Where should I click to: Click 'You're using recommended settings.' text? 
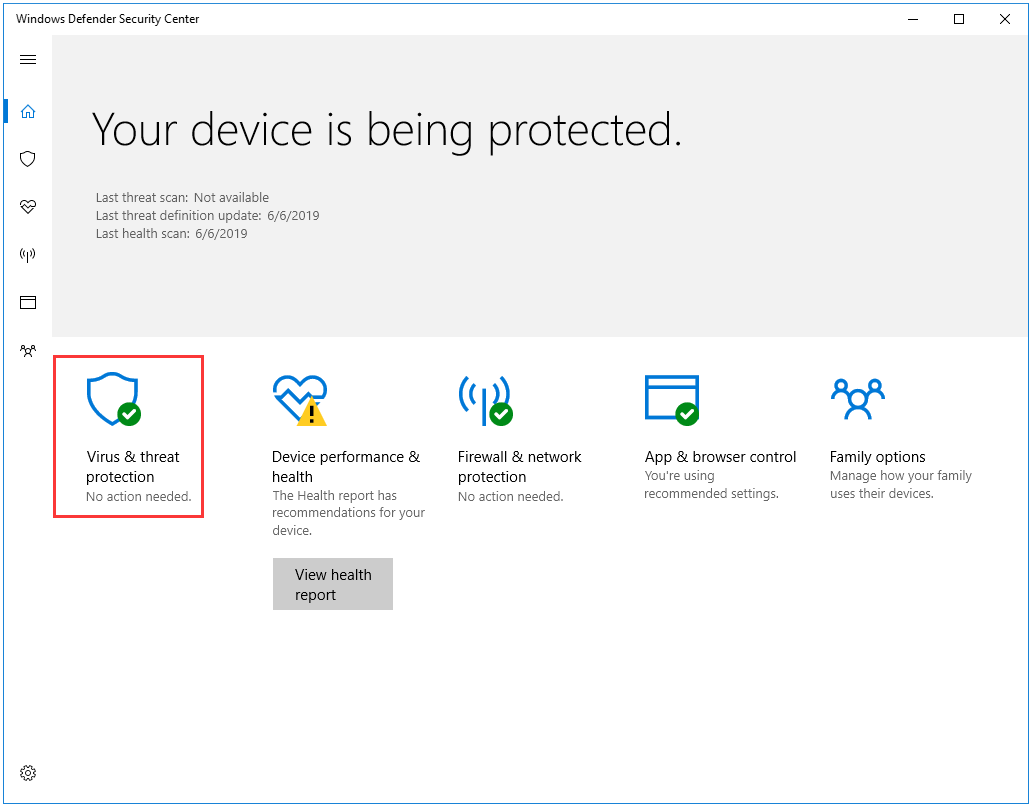click(711, 484)
